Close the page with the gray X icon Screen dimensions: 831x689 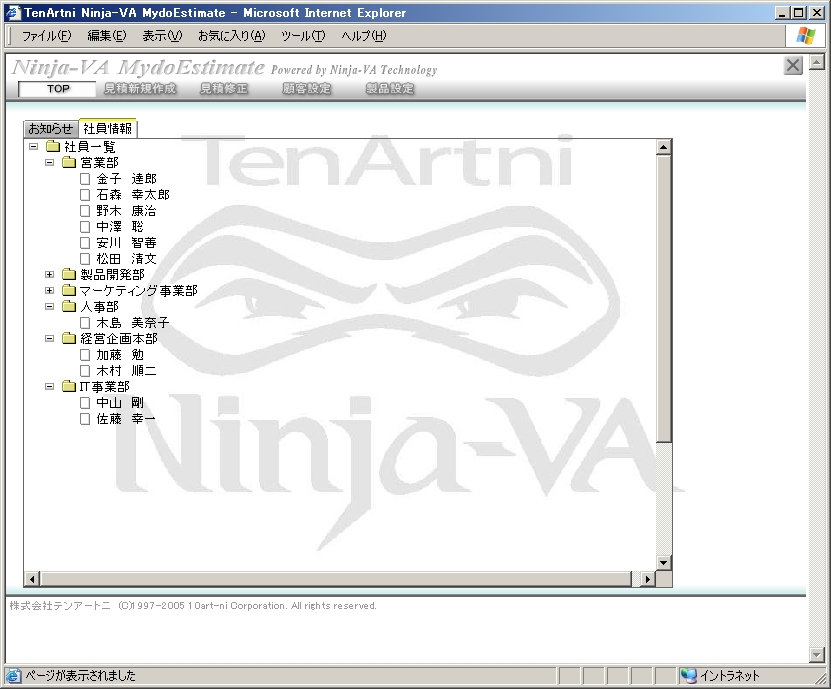793,66
